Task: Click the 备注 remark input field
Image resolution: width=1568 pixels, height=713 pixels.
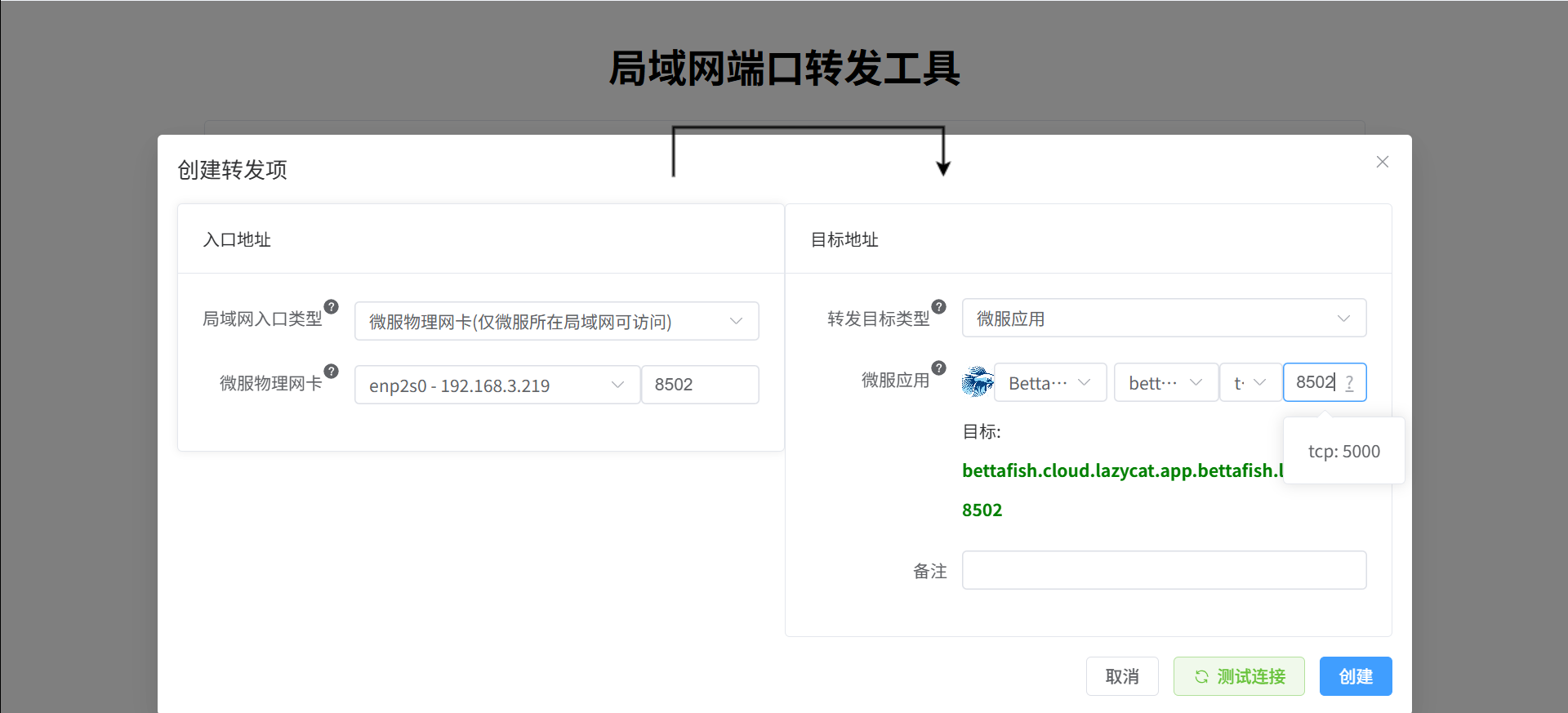Action: [1164, 570]
